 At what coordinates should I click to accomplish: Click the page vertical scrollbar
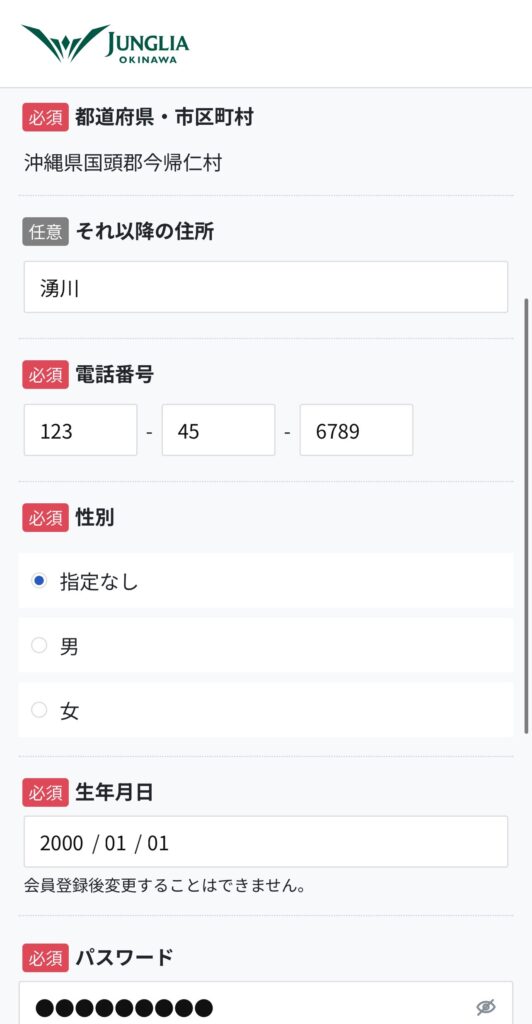(x=527, y=516)
